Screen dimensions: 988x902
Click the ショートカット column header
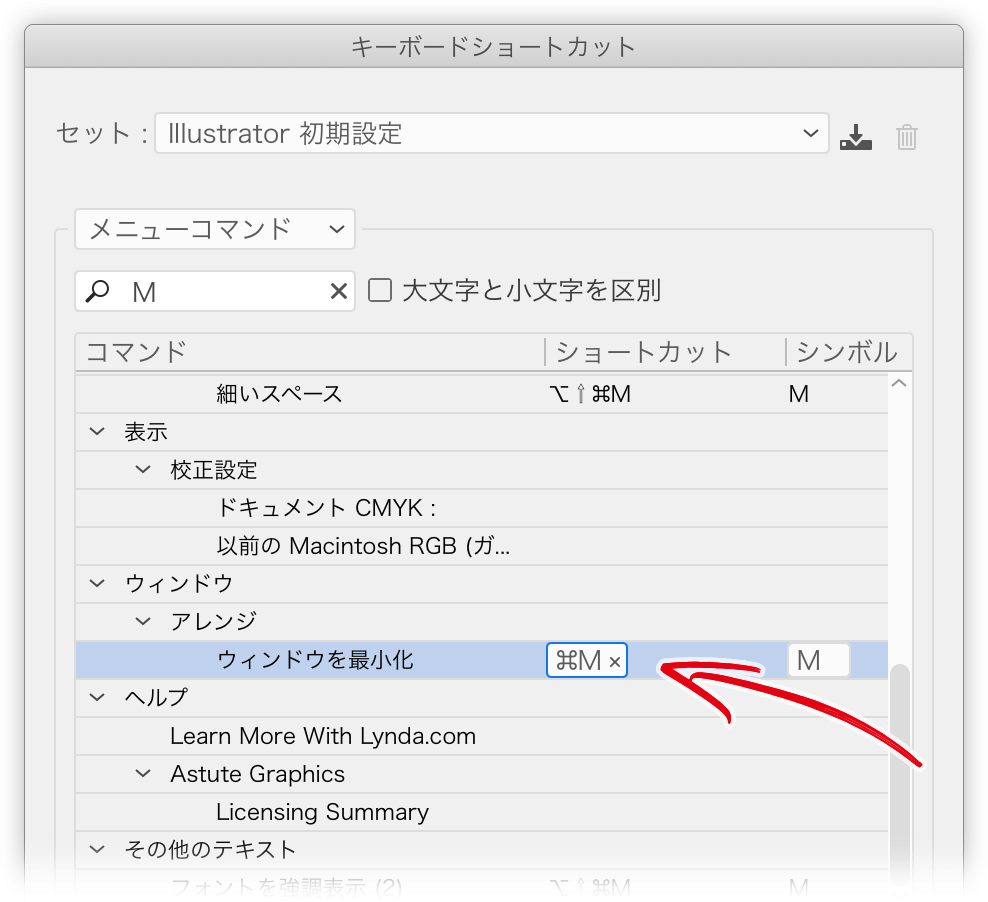pos(665,351)
